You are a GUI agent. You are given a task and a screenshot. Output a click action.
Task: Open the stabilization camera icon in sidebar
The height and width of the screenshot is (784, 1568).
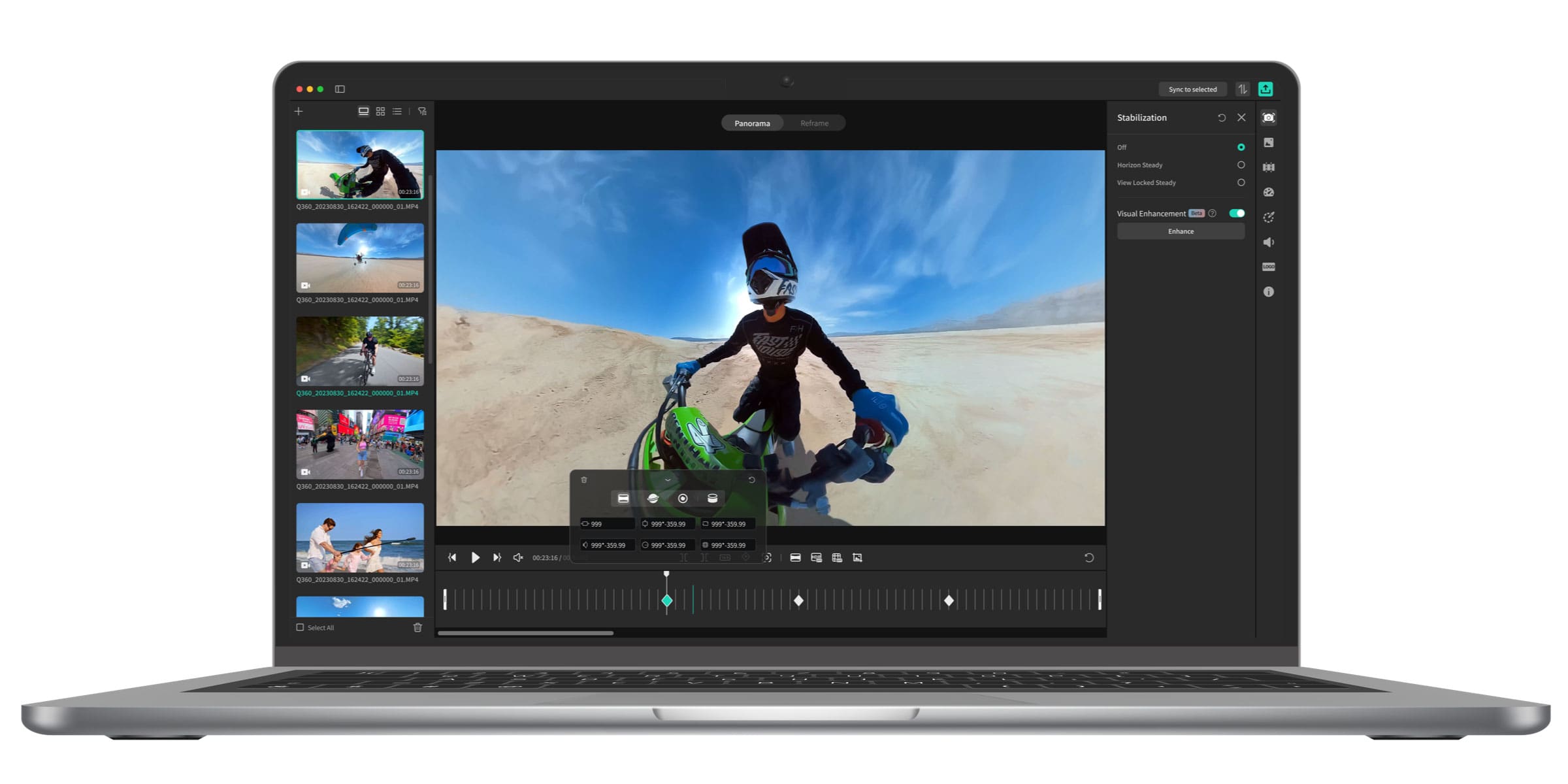pos(1268,118)
